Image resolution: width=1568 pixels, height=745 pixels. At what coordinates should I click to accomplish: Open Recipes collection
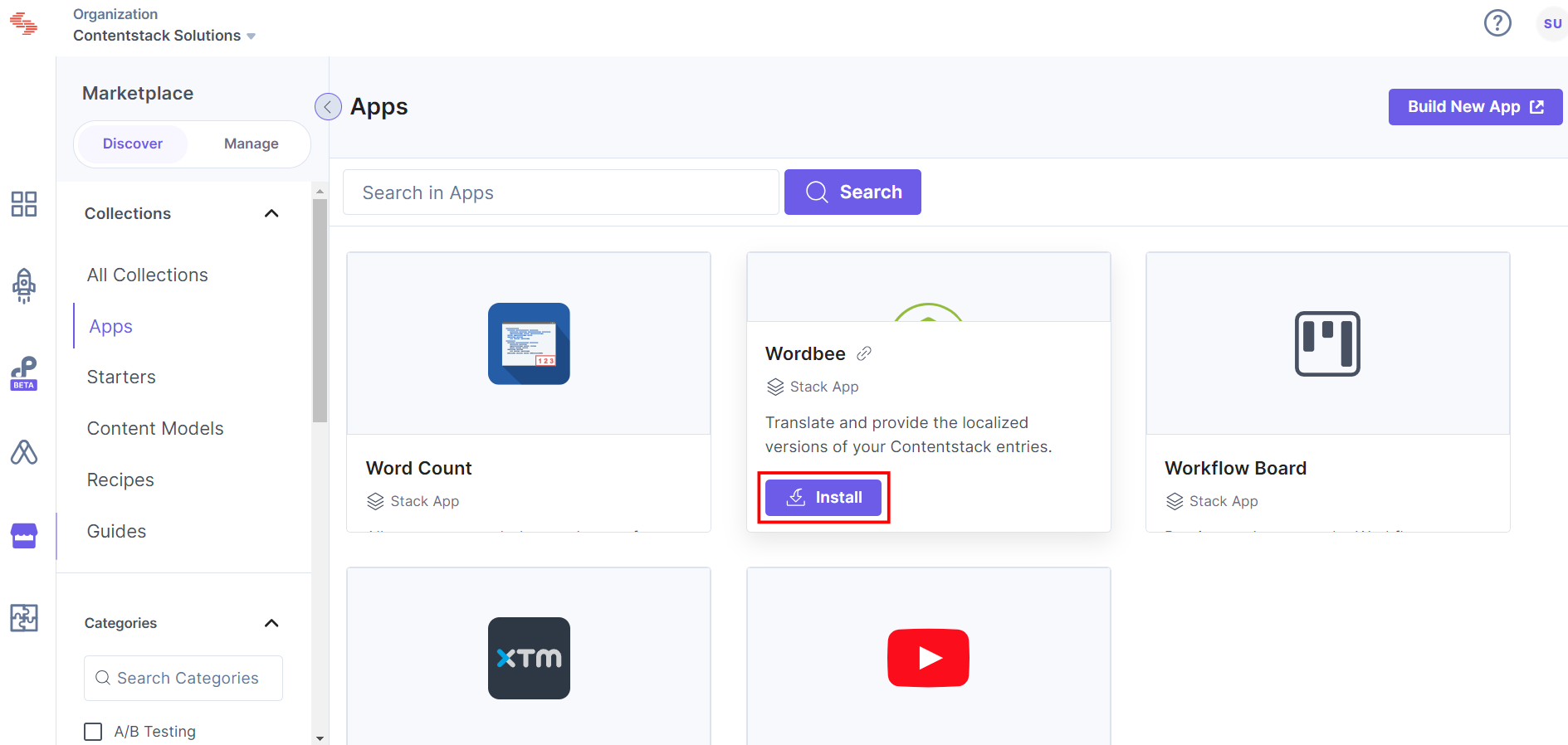(x=120, y=480)
